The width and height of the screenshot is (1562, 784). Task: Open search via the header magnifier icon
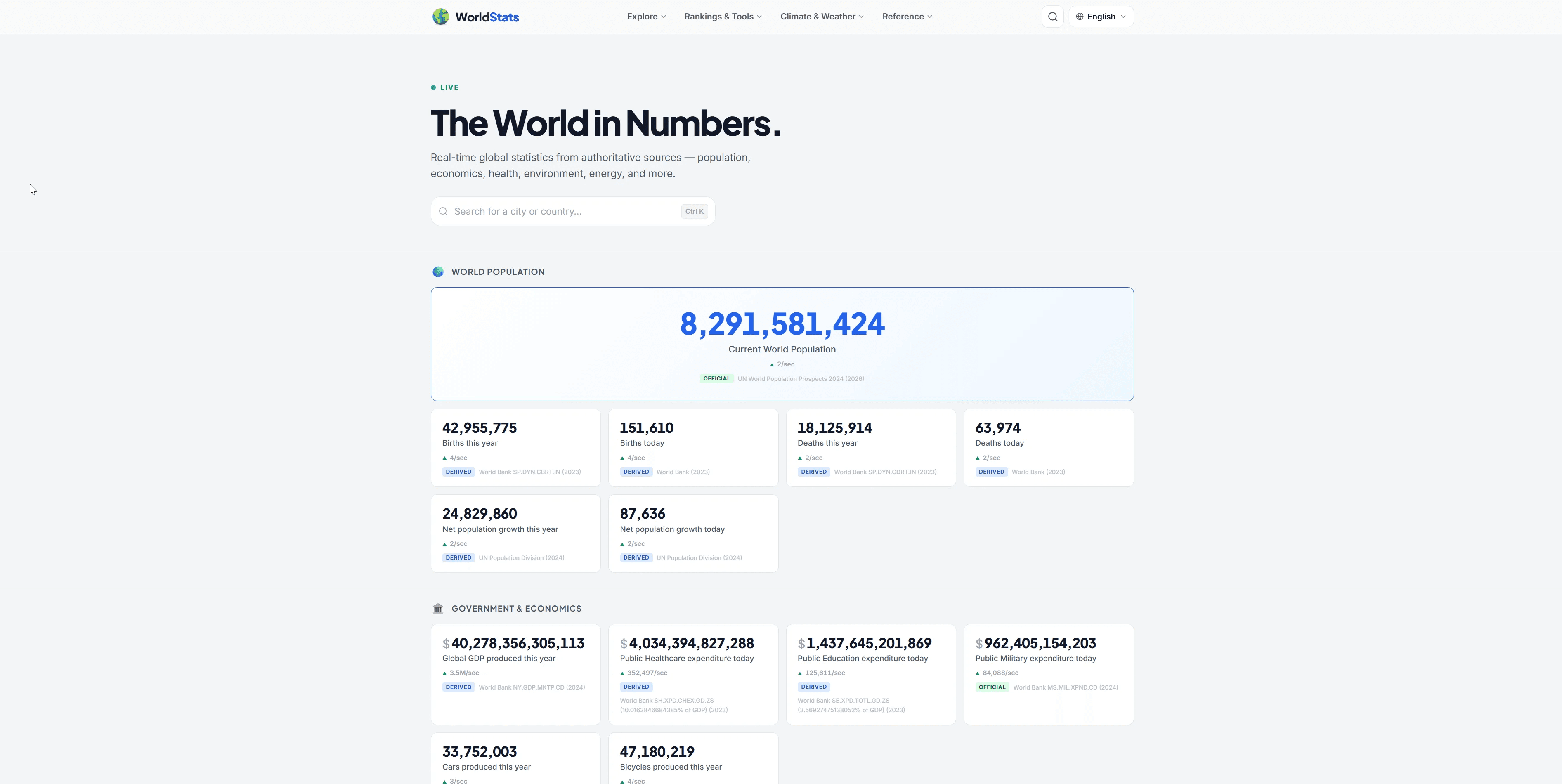pos(1053,17)
